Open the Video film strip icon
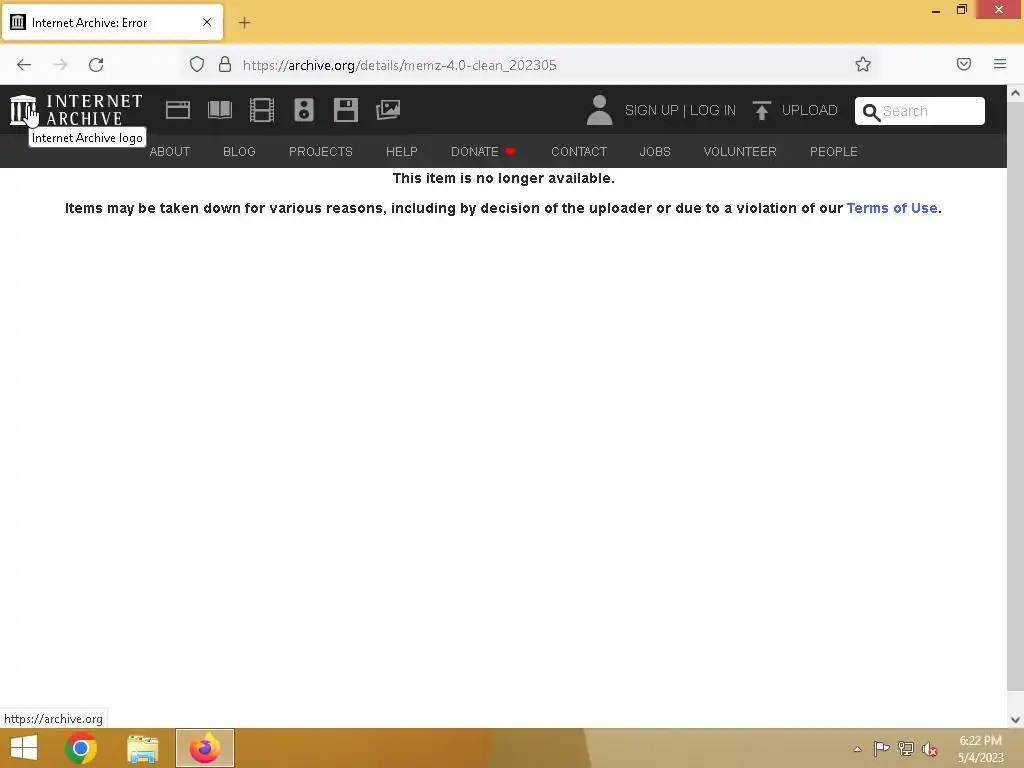Screen dimensions: 1024x768 [x=262, y=110]
